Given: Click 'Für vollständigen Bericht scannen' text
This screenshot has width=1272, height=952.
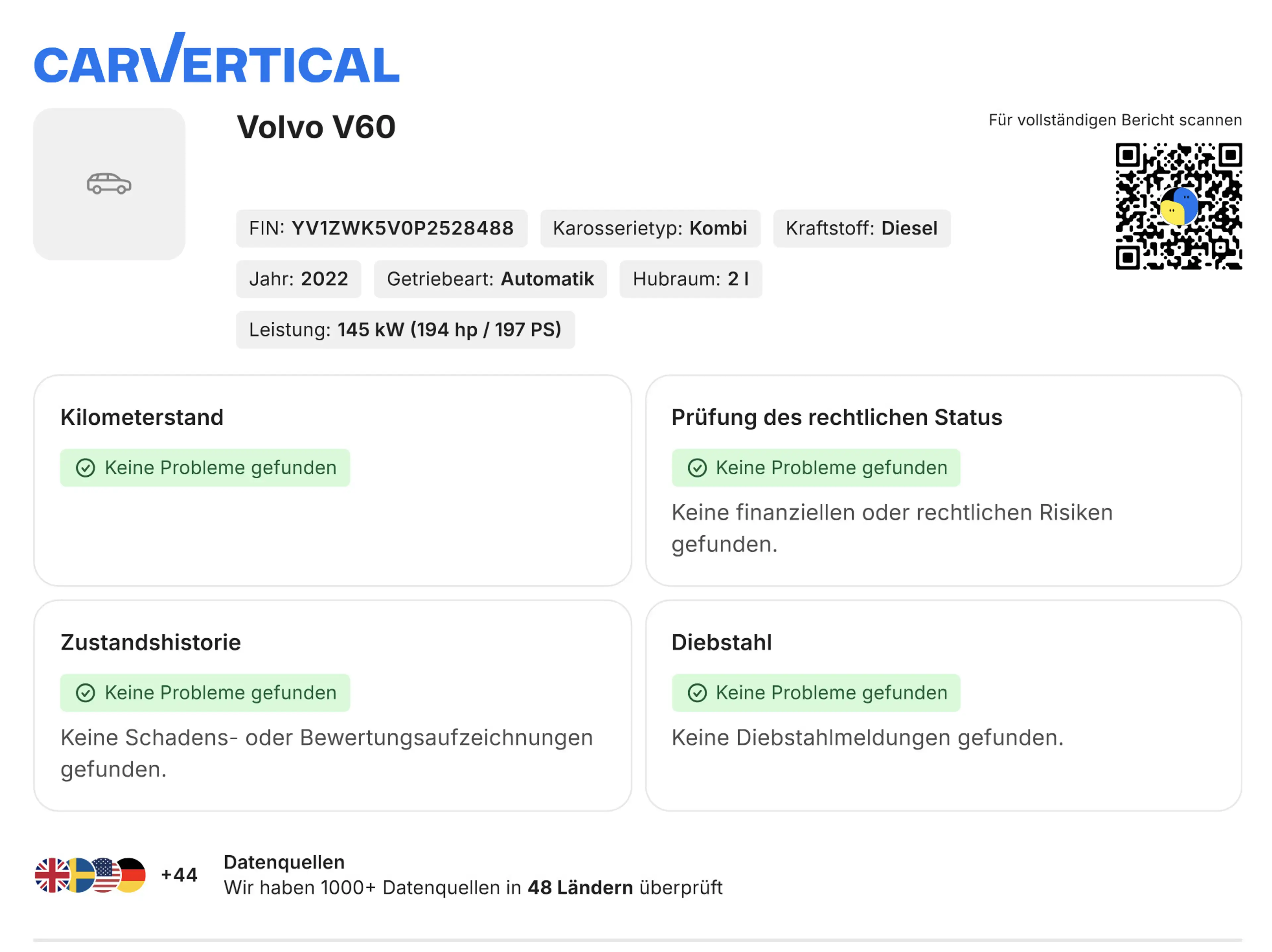Looking at the screenshot, I should (x=1115, y=120).
